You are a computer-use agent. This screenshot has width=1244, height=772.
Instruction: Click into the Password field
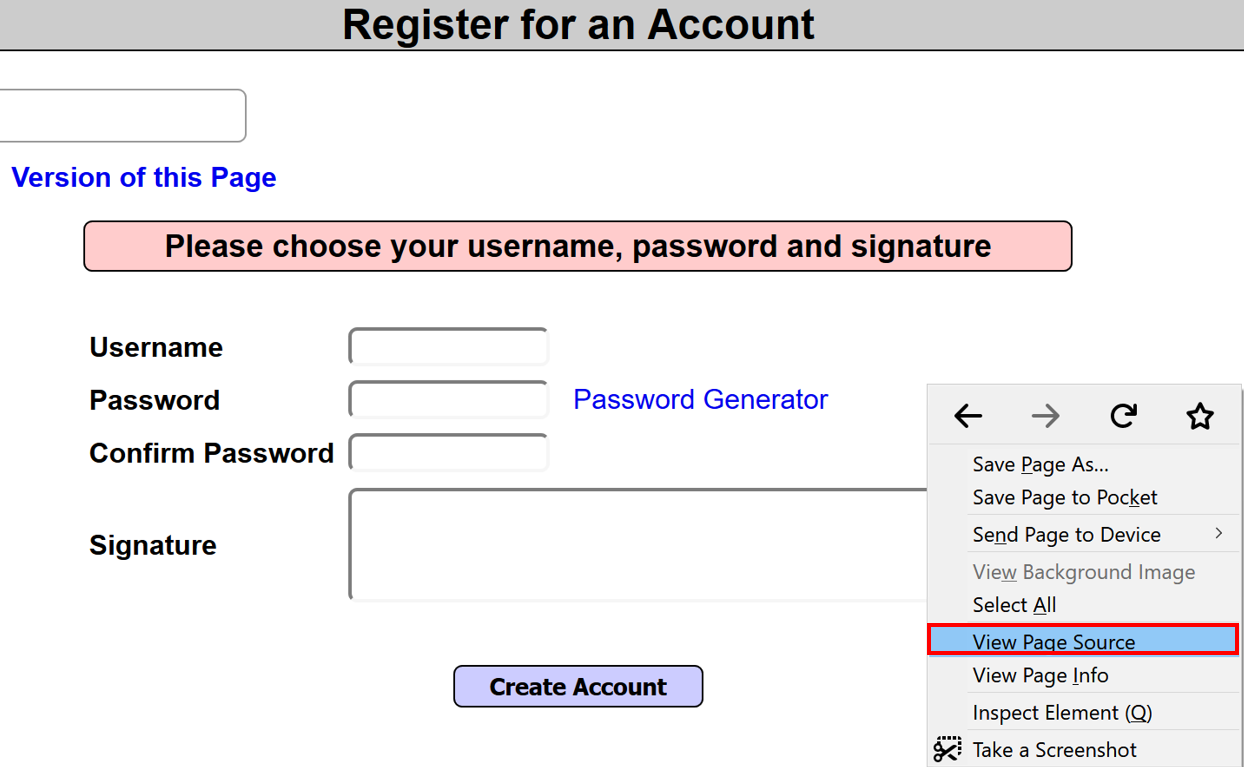tap(448, 400)
